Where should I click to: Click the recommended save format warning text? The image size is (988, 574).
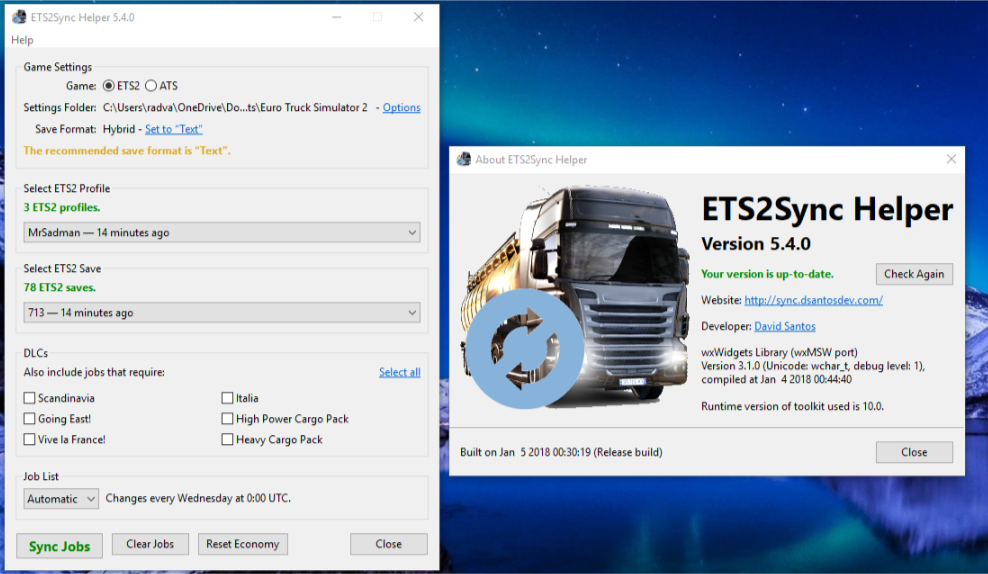pyautogui.click(x=127, y=151)
